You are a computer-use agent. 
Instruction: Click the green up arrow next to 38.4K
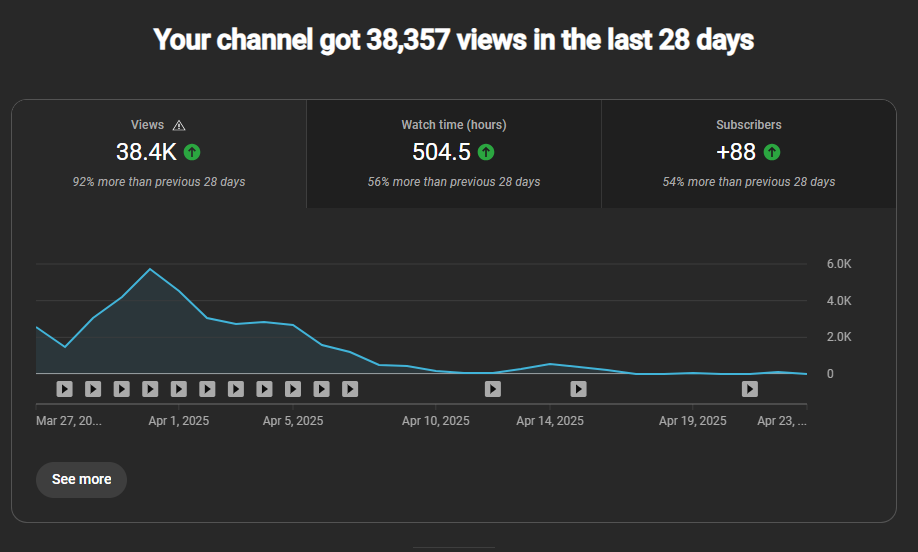pos(192,152)
